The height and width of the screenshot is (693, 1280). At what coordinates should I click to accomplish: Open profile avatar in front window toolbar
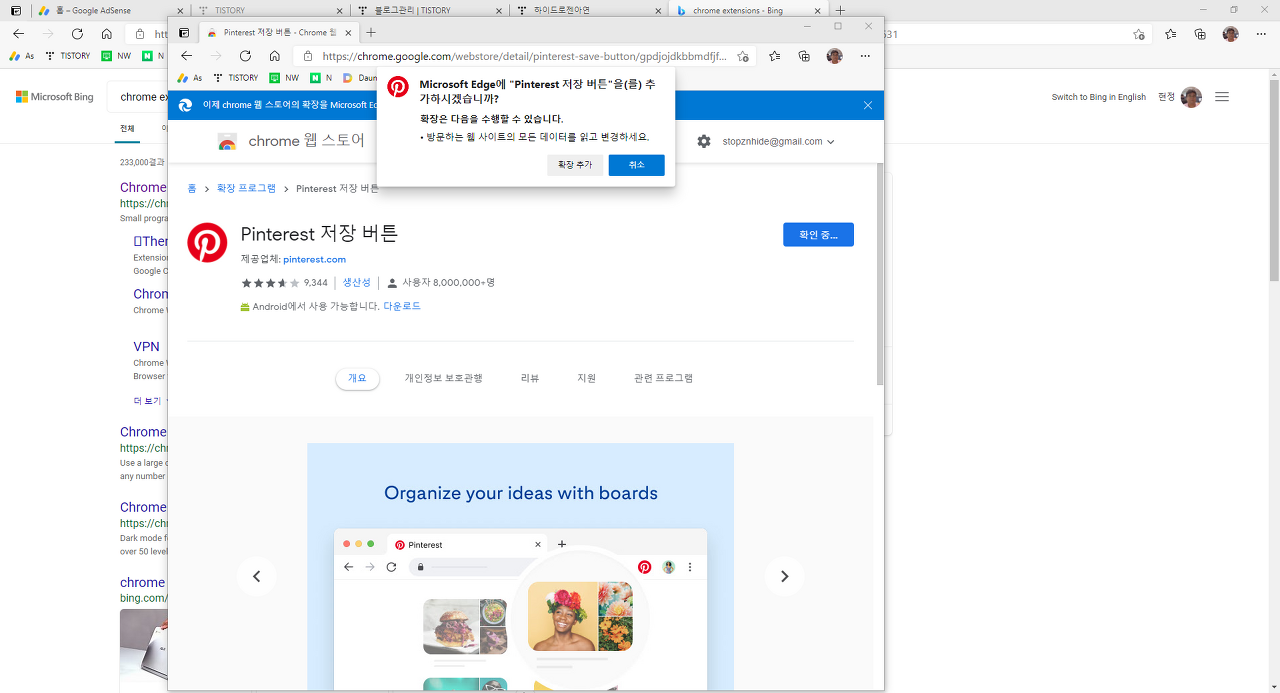point(834,56)
